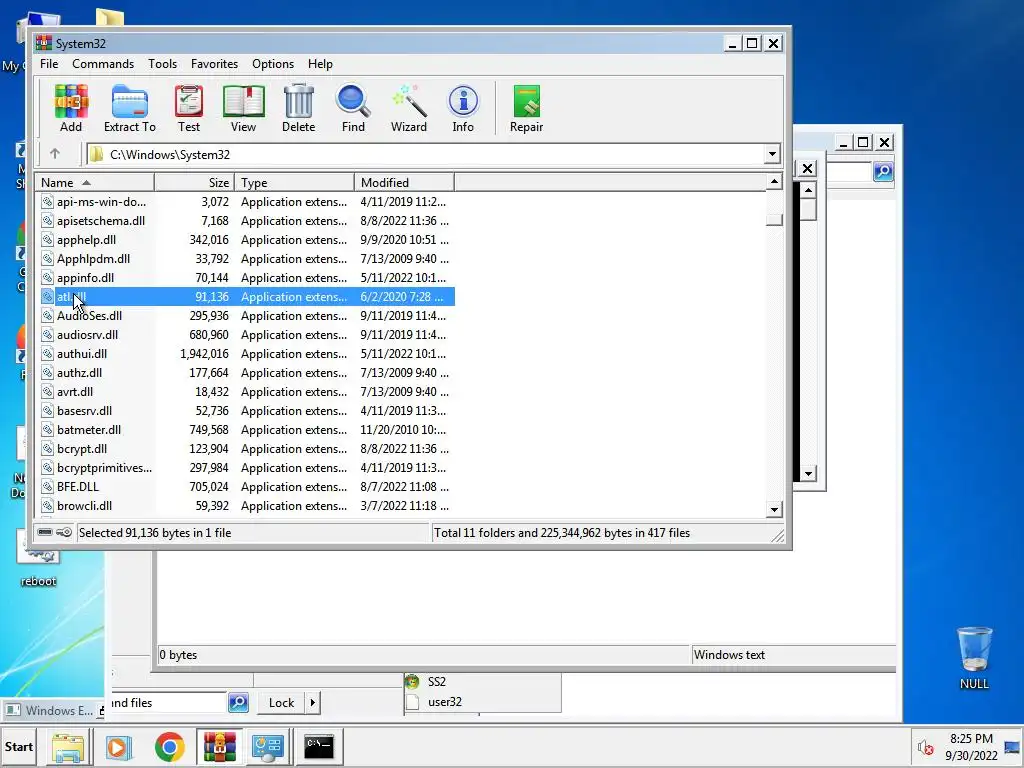Select AudioSes.dll file

(246, 315)
